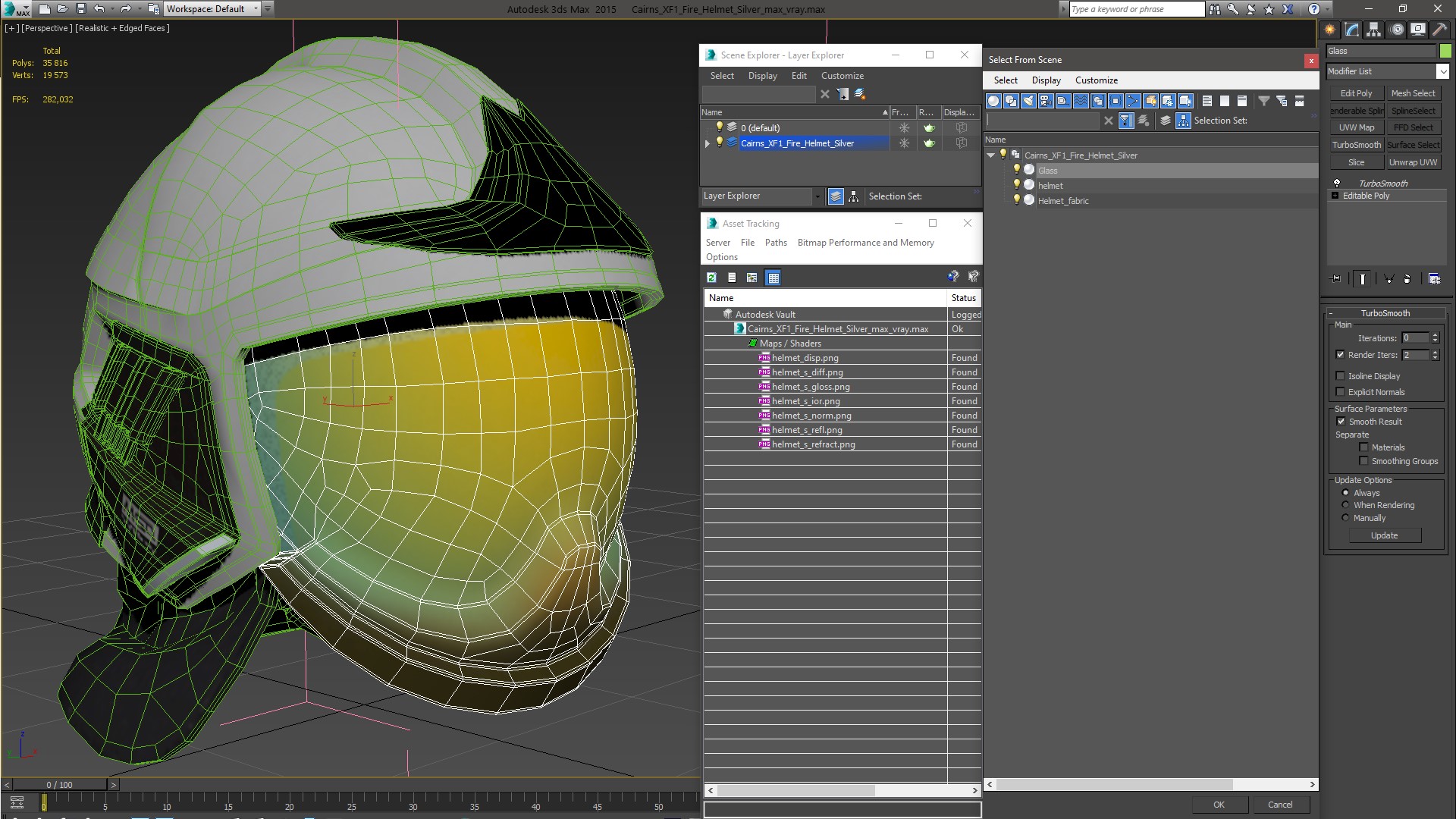This screenshot has width=1456, height=819.
Task: Toggle visibility bulb of Glass object
Action: pyautogui.click(x=1017, y=170)
